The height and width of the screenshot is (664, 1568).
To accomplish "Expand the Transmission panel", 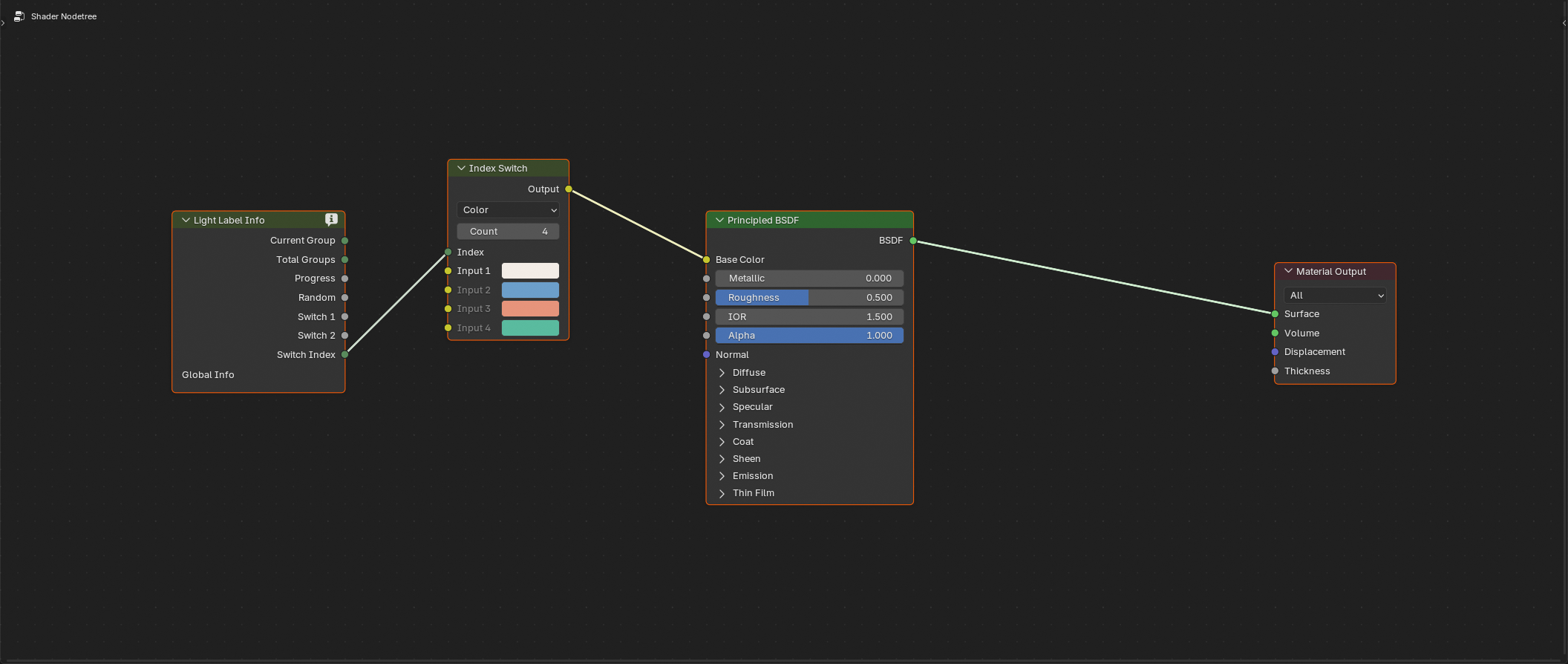I will (x=722, y=425).
